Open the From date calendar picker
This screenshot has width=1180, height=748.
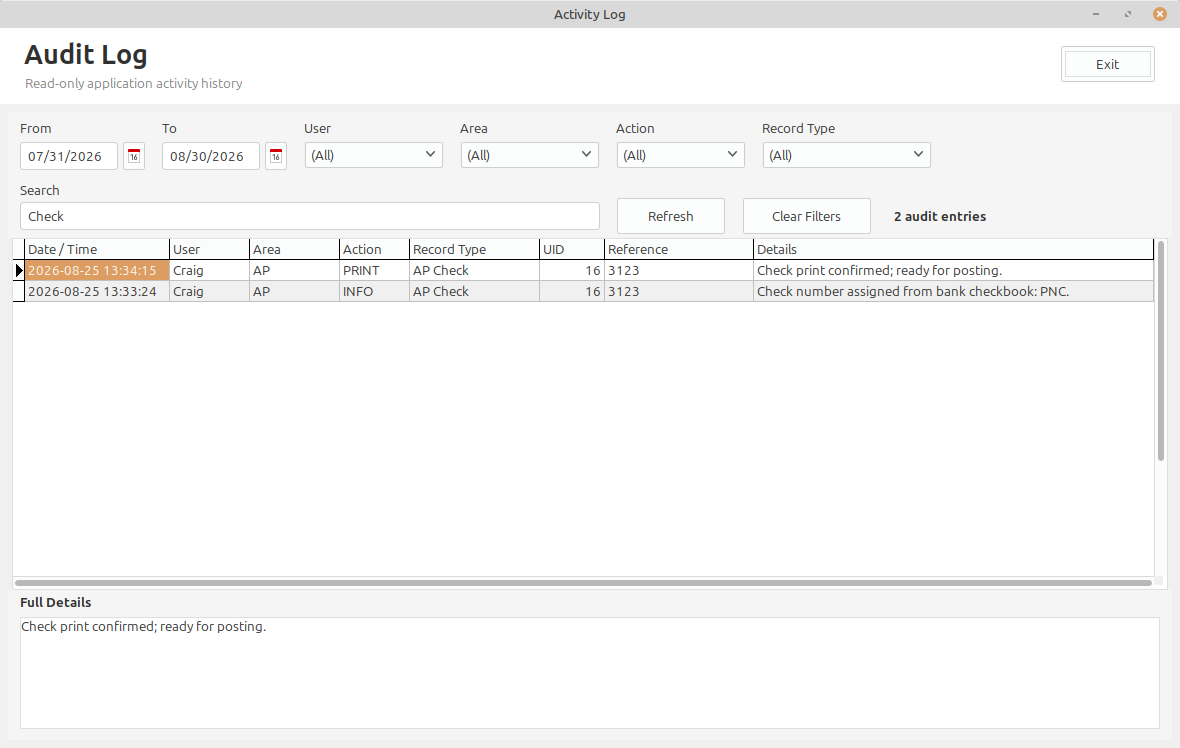[x=134, y=156]
